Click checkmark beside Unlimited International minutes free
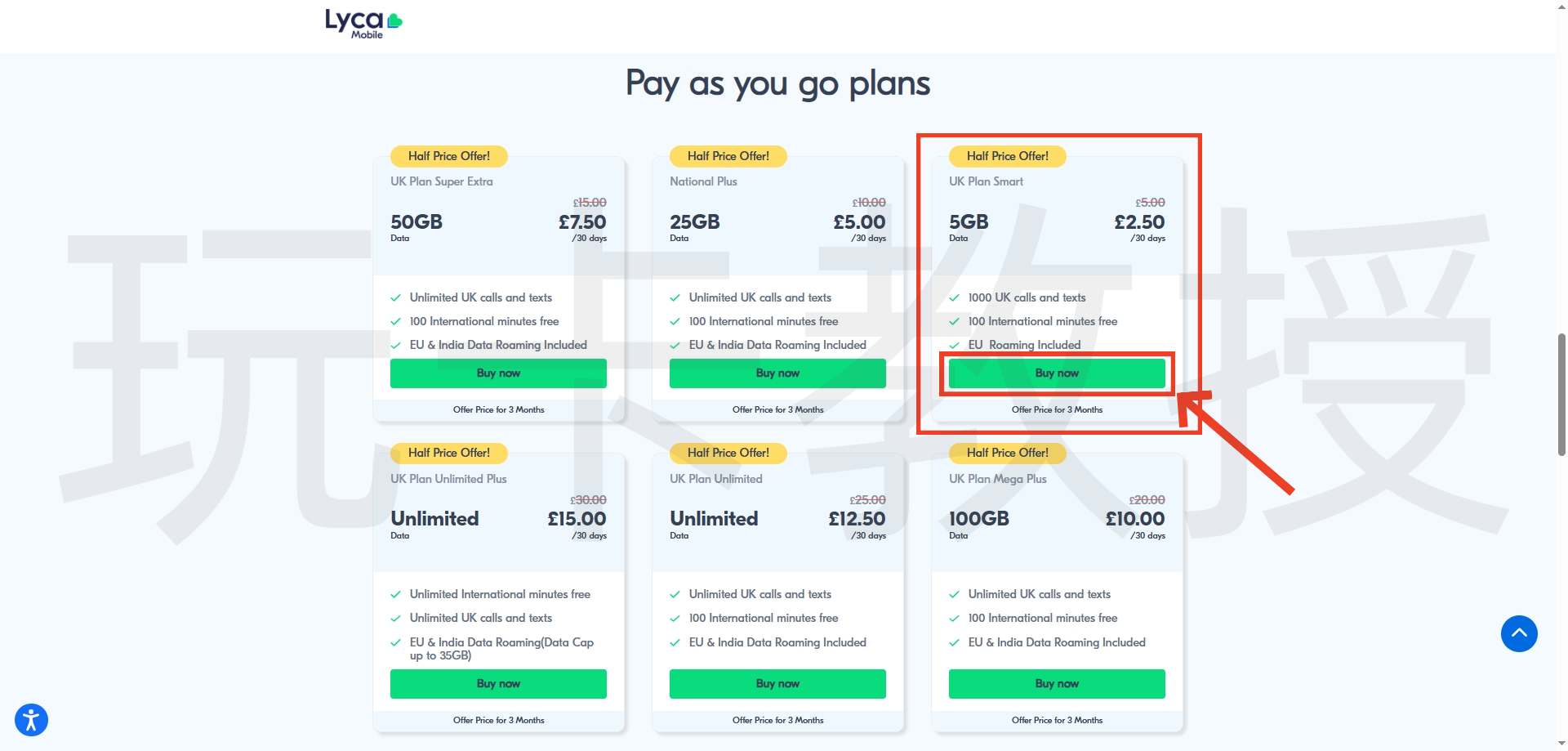The width and height of the screenshot is (1568, 751). point(395,595)
